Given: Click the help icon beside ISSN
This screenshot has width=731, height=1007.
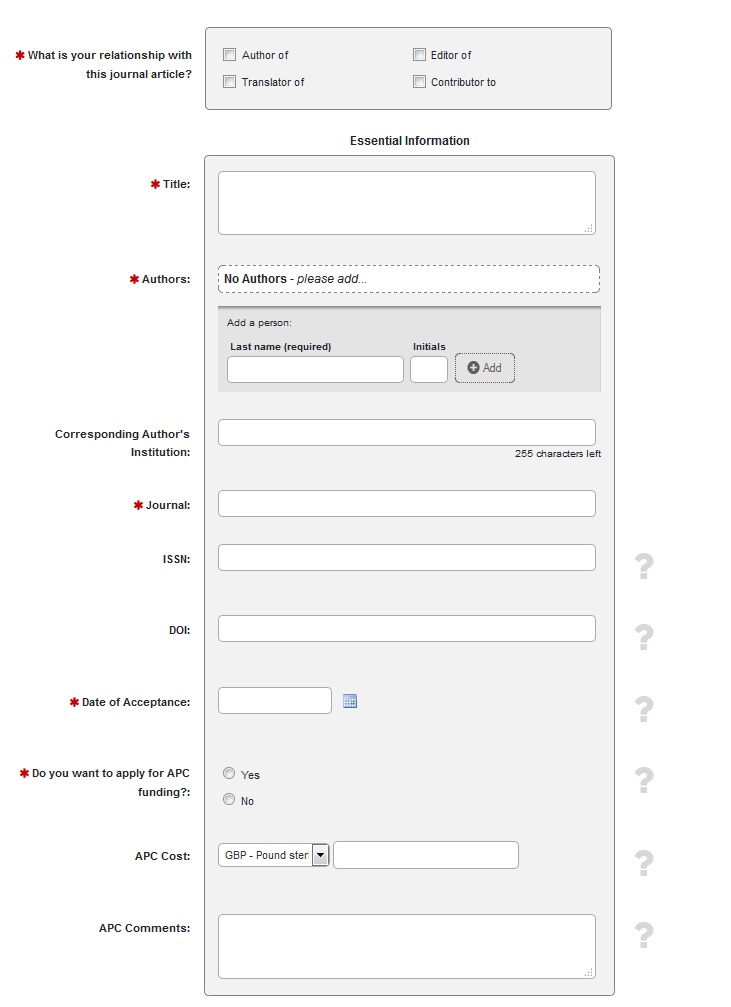Looking at the screenshot, I should tap(645, 566).
